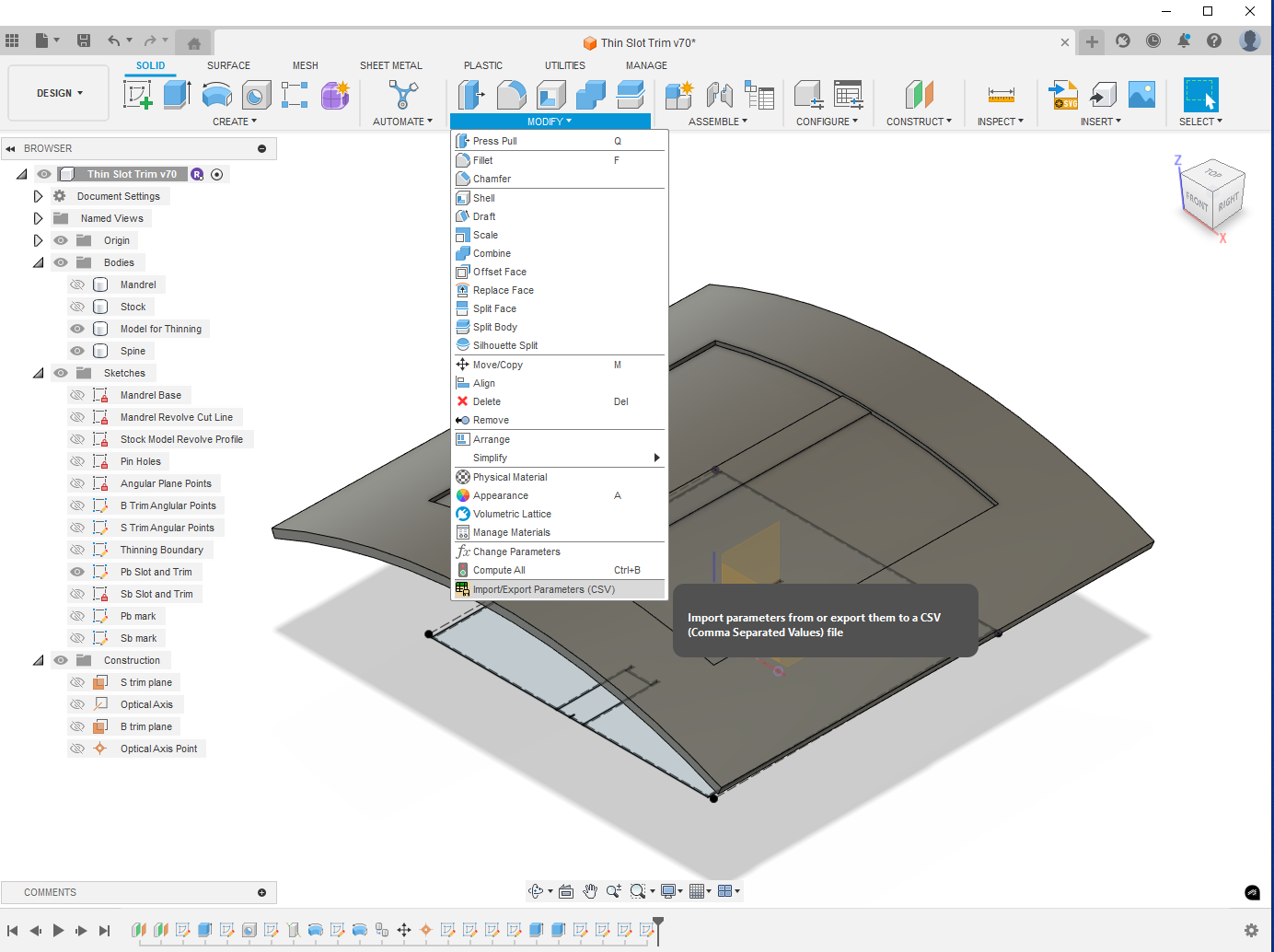
Task: Open the COMMENTS panel
Action: point(265,892)
